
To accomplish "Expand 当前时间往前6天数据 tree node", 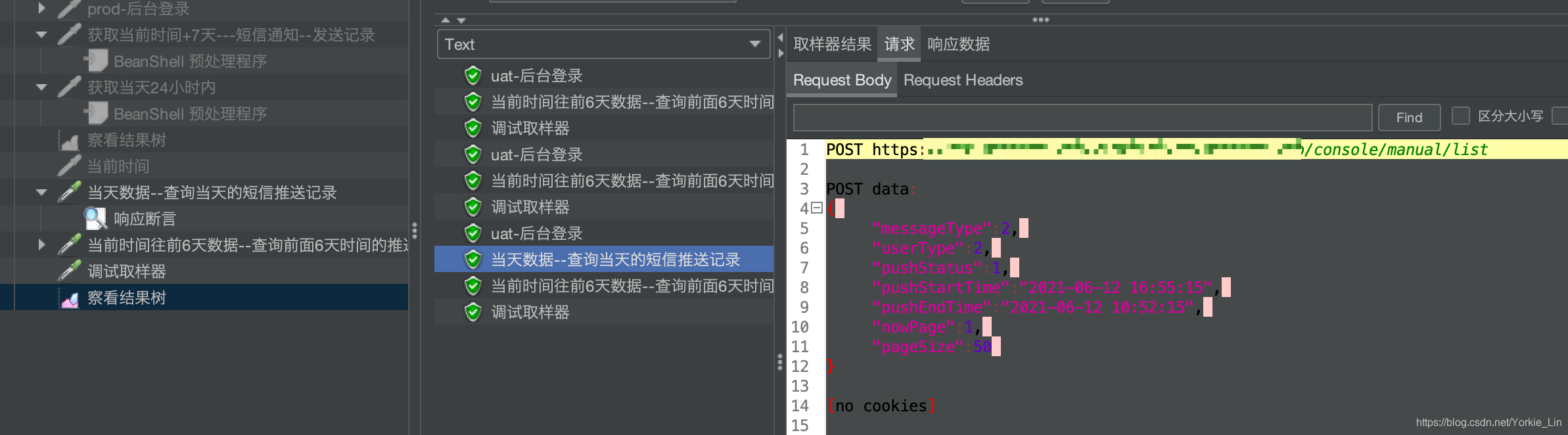I will (x=41, y=244).
